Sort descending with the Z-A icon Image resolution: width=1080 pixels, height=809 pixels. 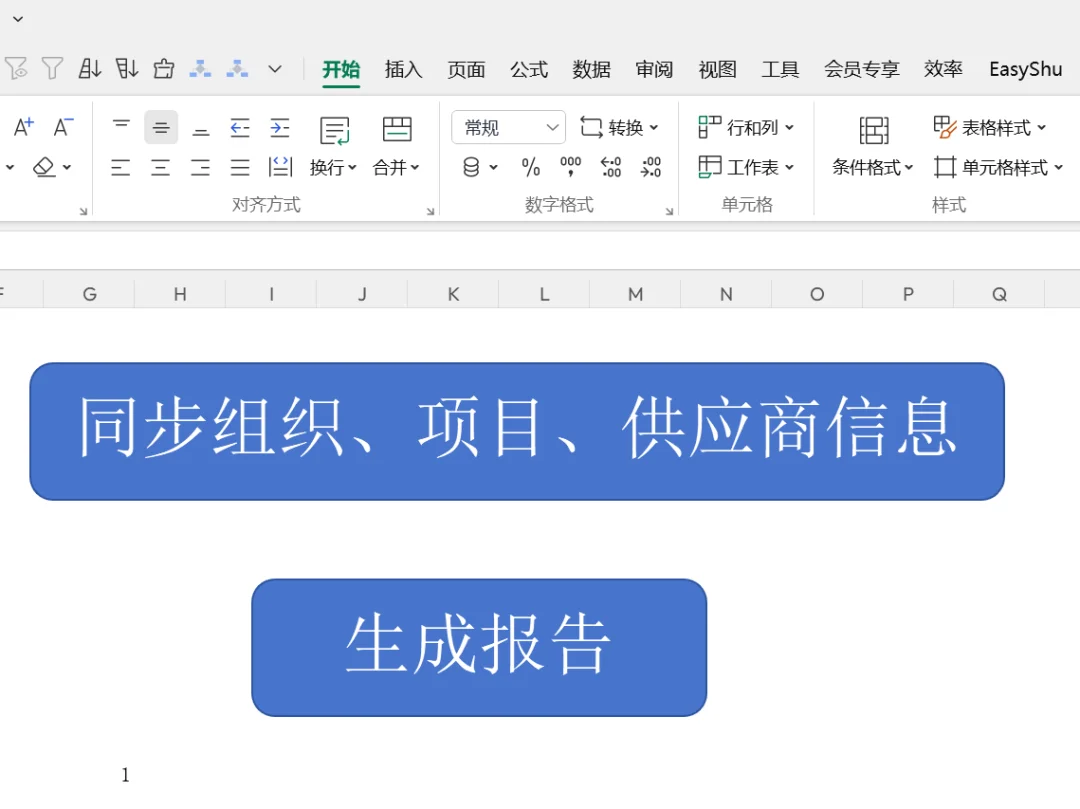pyautogui.click(x=127, y=69)
